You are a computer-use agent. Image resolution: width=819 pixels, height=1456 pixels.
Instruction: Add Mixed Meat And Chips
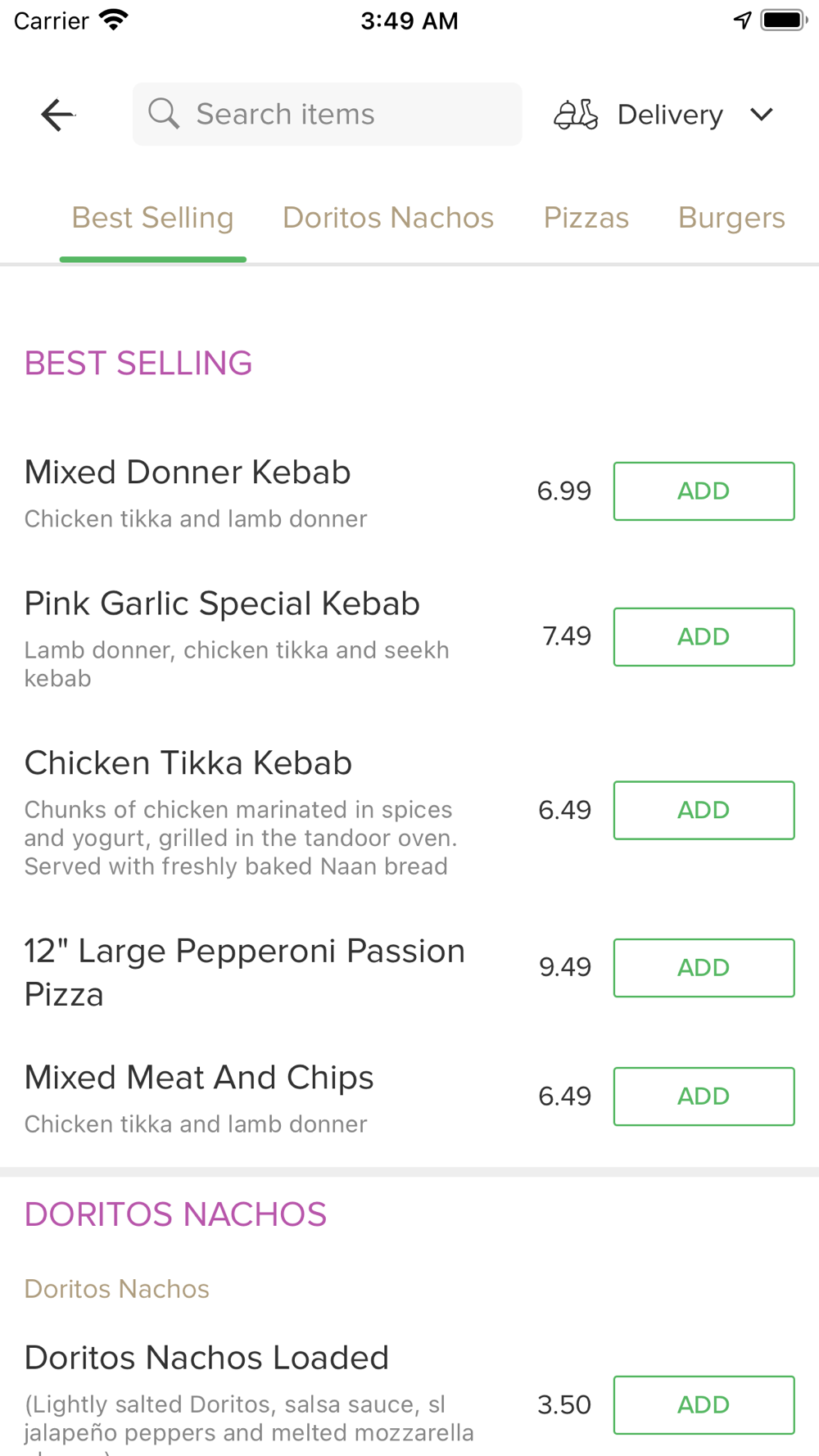(x=704, y=1097)
